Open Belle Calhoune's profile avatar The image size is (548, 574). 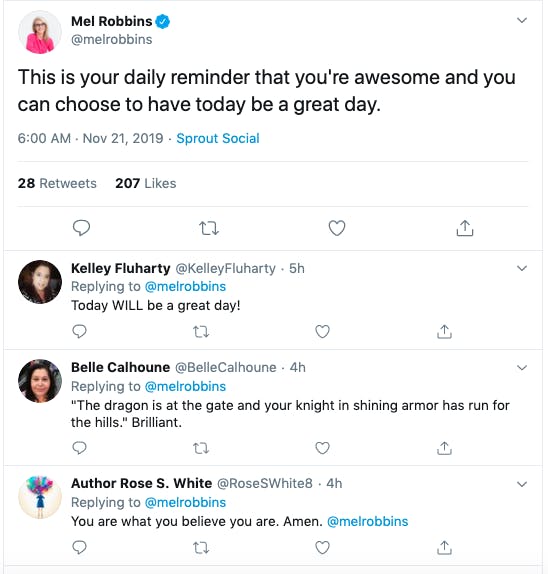point(40,381)
